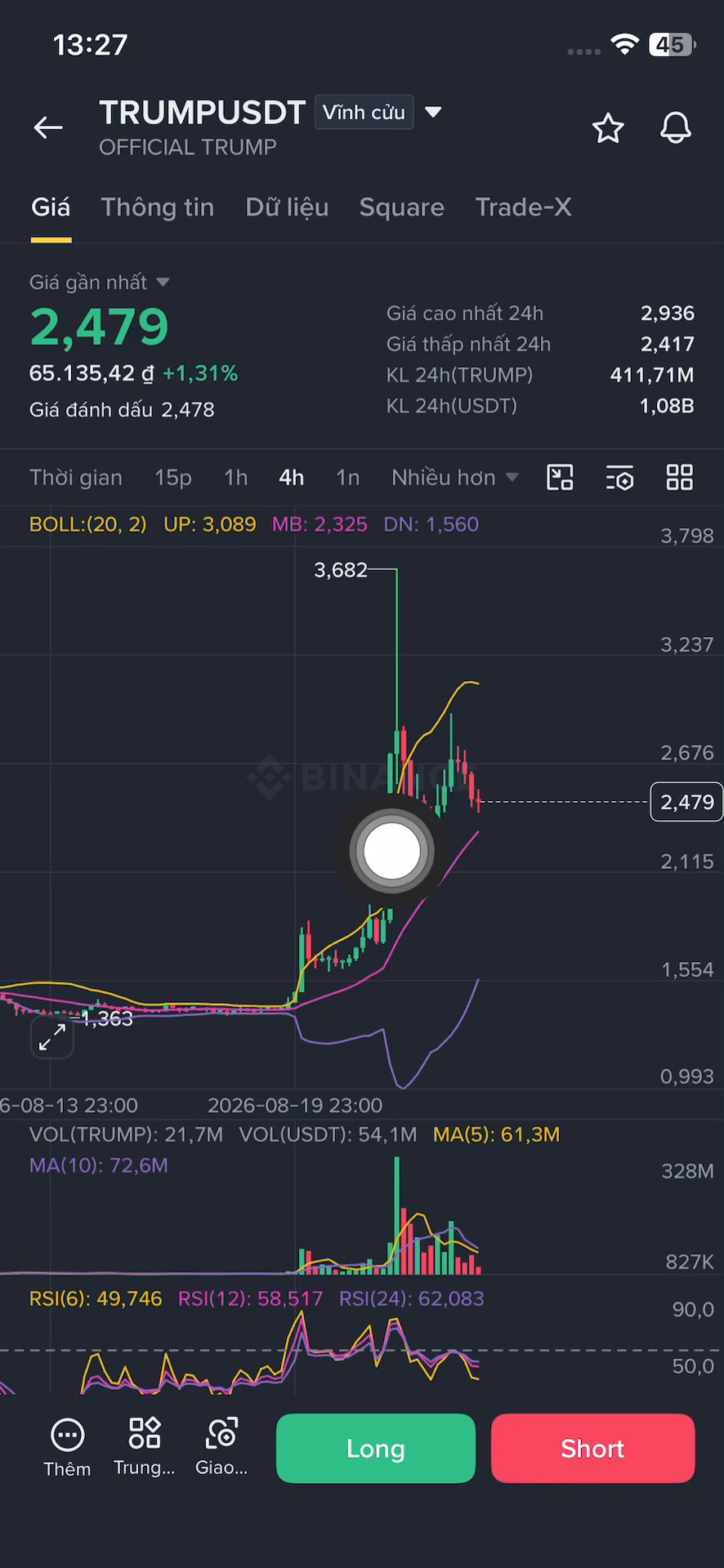
Task: Tap MA(10): 72,6M volume label
Action: point(99,1165)
